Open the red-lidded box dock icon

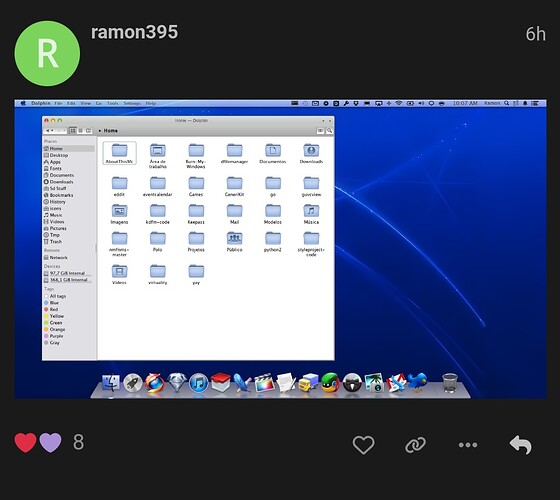click(221, 382)
